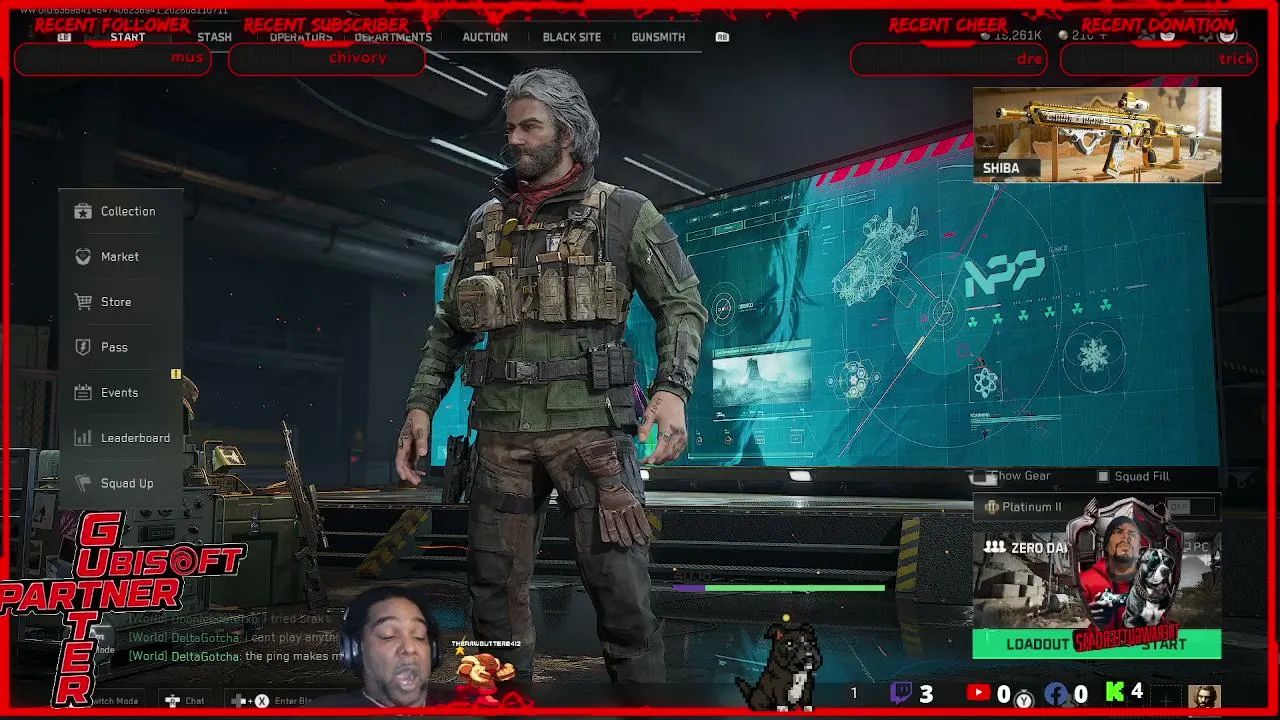Open the STASH tab
1280x720 pixels.
(x=214, y=37)
